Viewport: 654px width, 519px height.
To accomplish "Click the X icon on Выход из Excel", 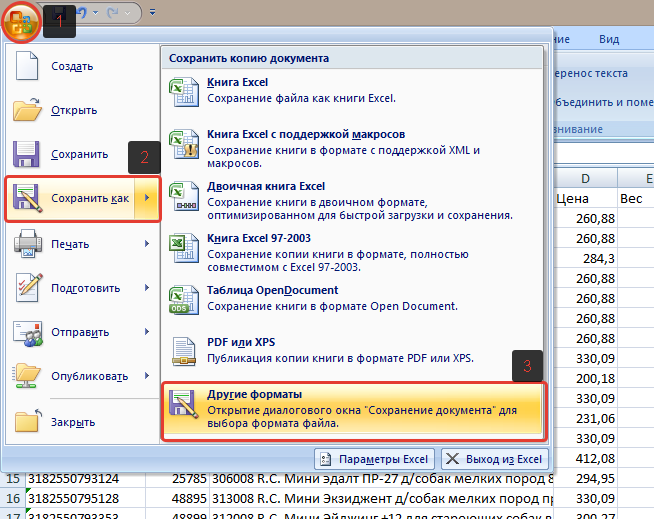I will coord(453,459).
